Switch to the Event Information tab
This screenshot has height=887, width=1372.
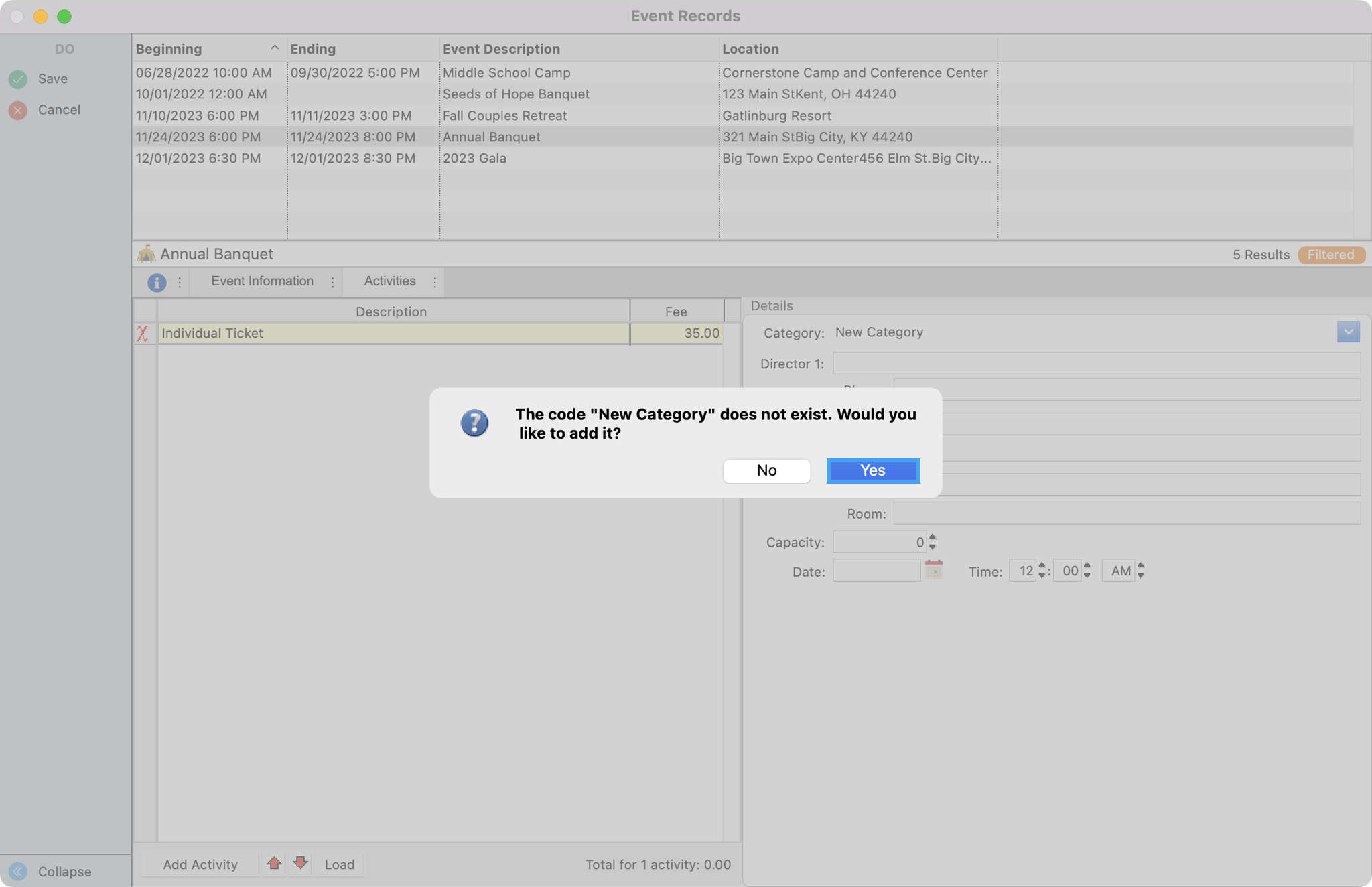point(262,281)
